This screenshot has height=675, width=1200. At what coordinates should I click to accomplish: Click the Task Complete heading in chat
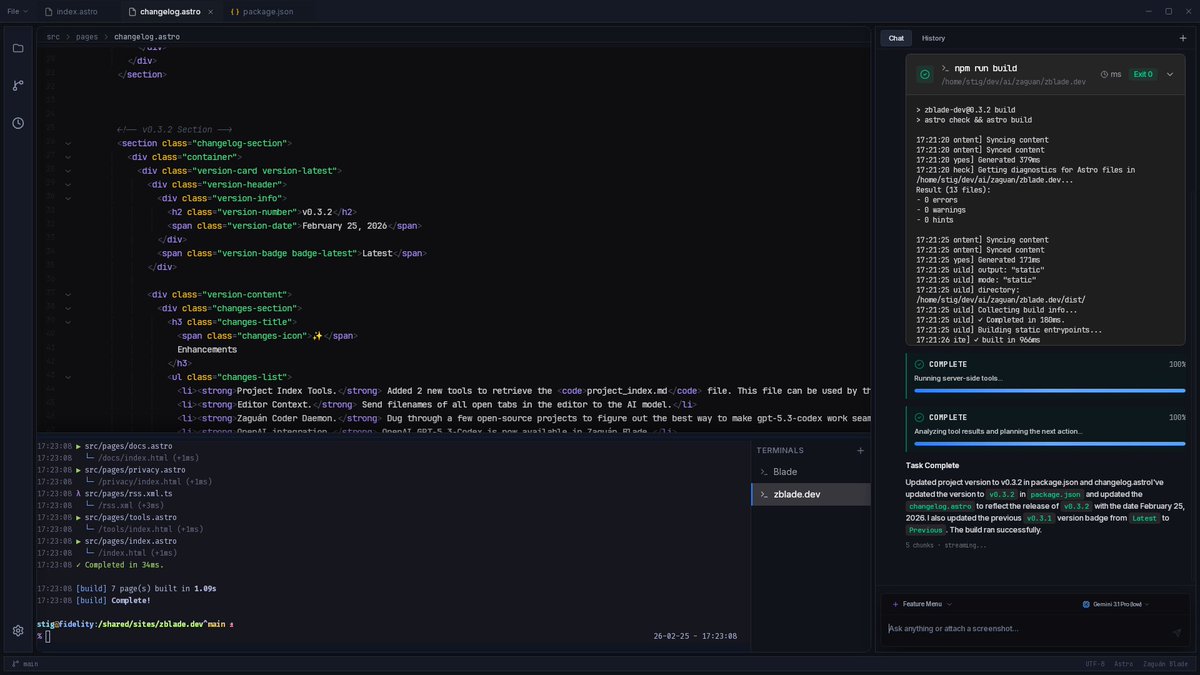pos(932,465)
